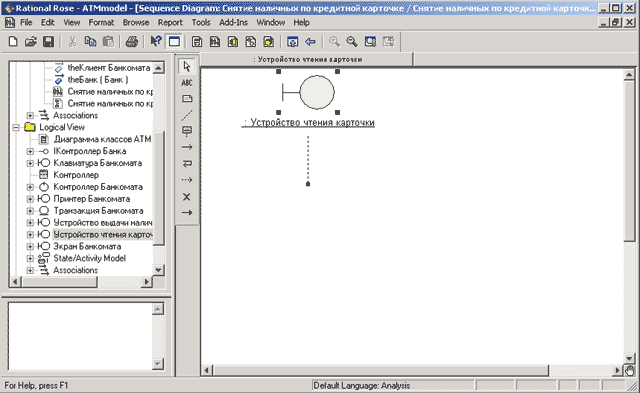Viewport: 640px width, 393px height.
Task: Select Диаграмма классов ATM in browser tree
Action: click(x=102, y=139)
